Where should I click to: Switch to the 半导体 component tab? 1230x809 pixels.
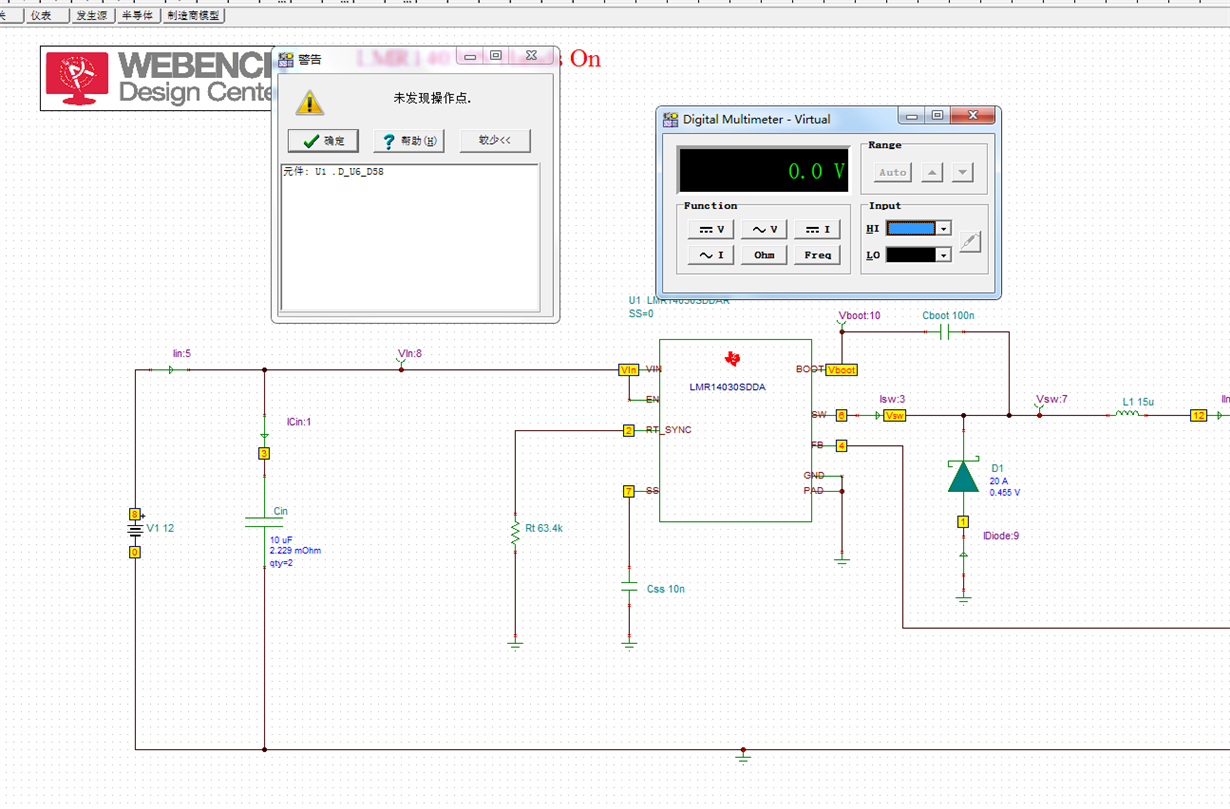tap(137, 16)
